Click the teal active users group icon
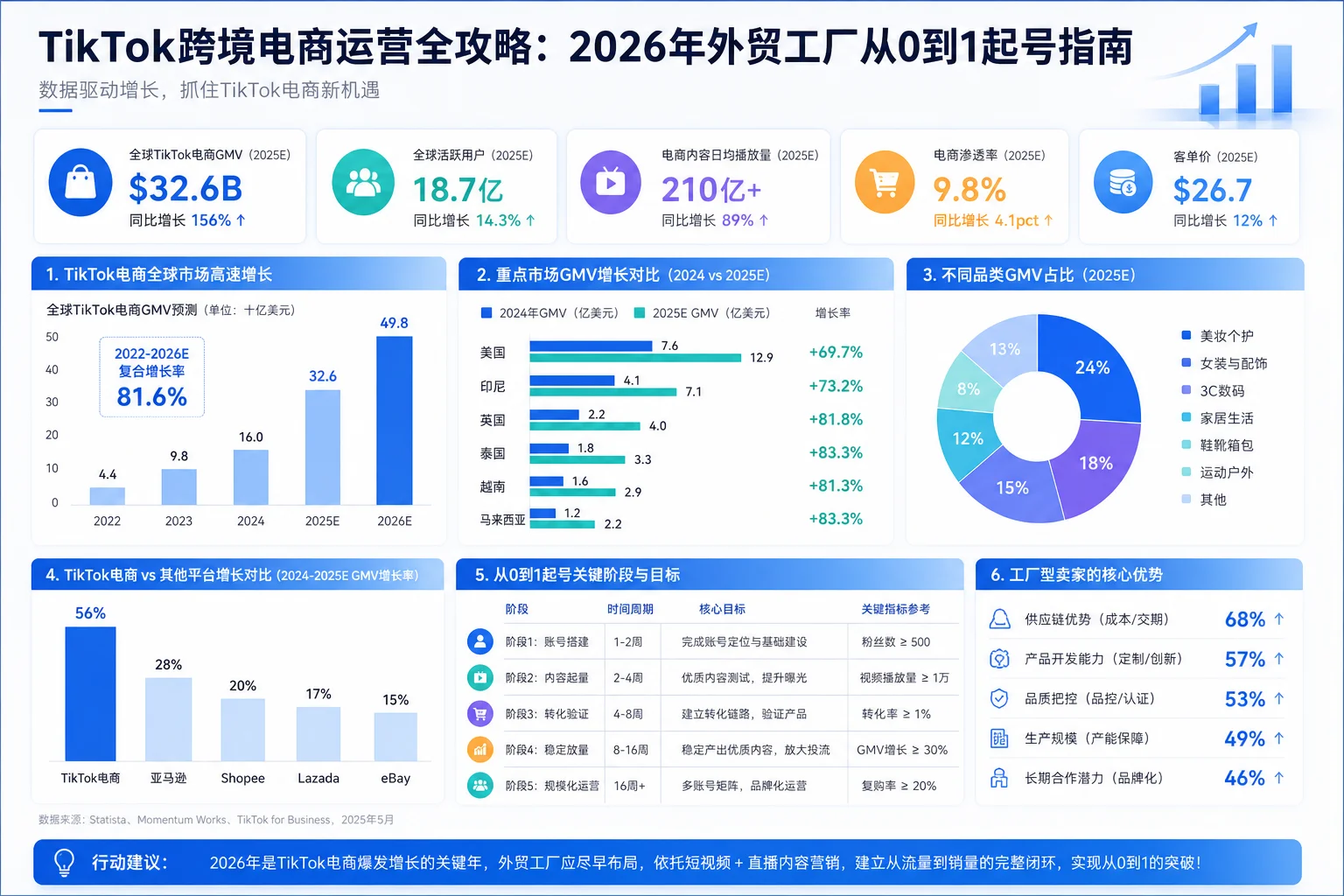Screen dimensions: 1344x896 tap(363, 182)
